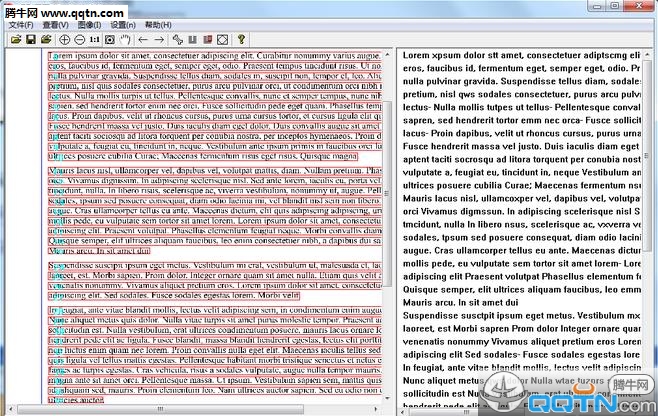658x416 pixels.
Task: Open the 图像(I) menu
Action: pos(89,25)
